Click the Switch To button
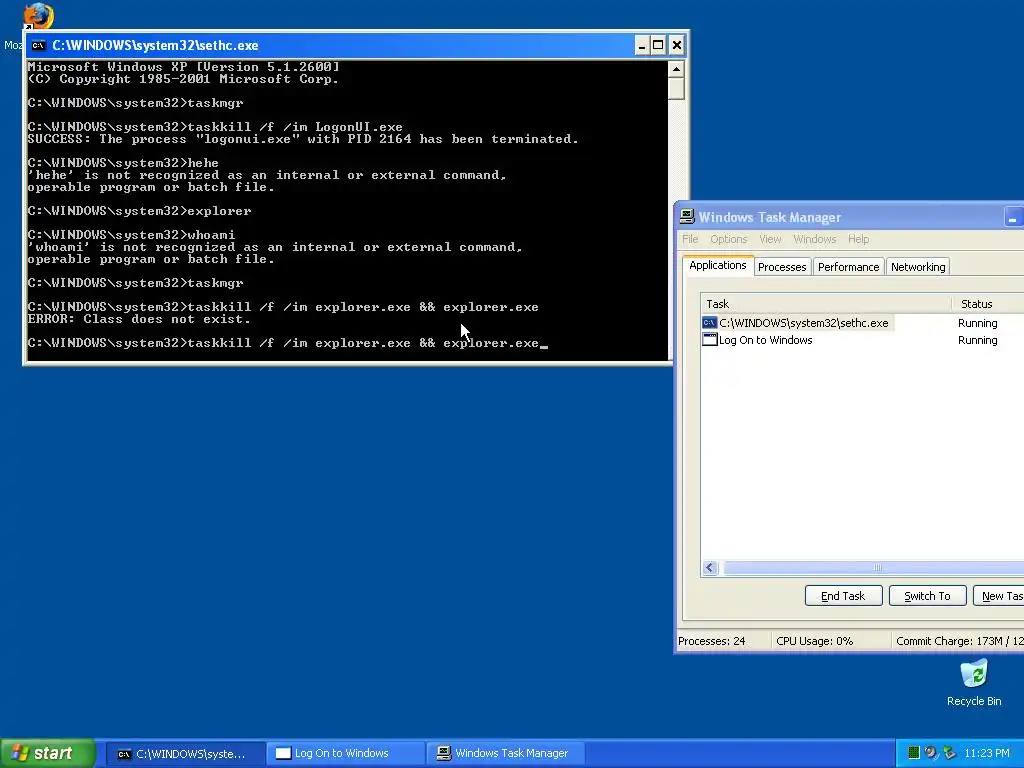This screenshot has height=768, width=1024. pyautogui.click(x=927, y=596)
